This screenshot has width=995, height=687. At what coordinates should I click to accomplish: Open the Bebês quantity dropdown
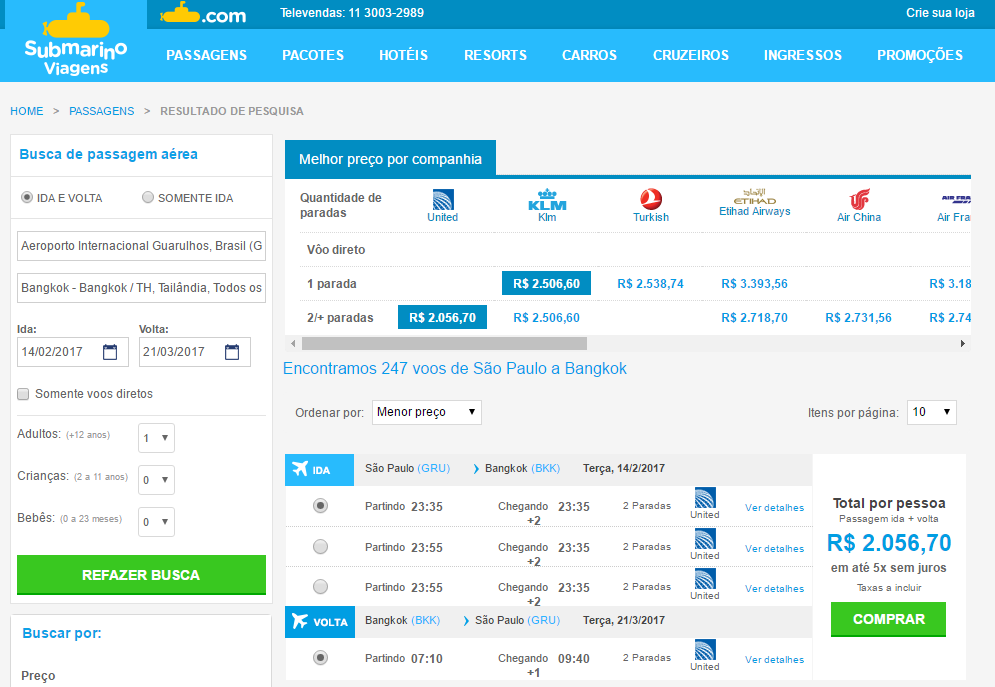(156, 521)
